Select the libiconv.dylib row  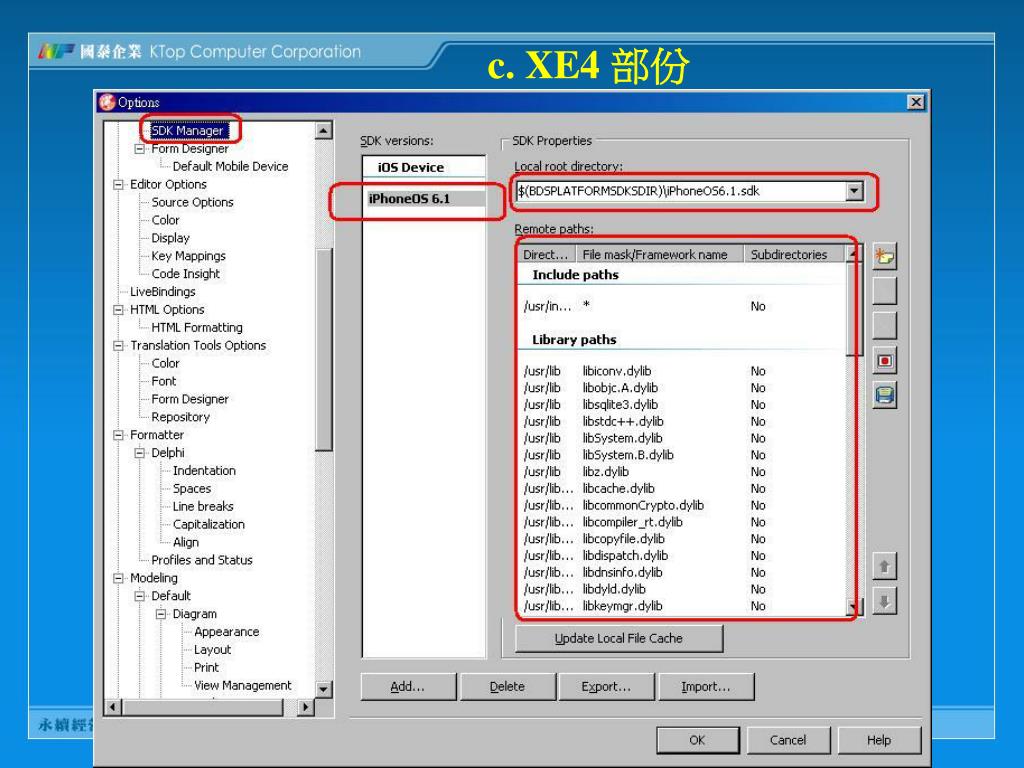(682, 371)
